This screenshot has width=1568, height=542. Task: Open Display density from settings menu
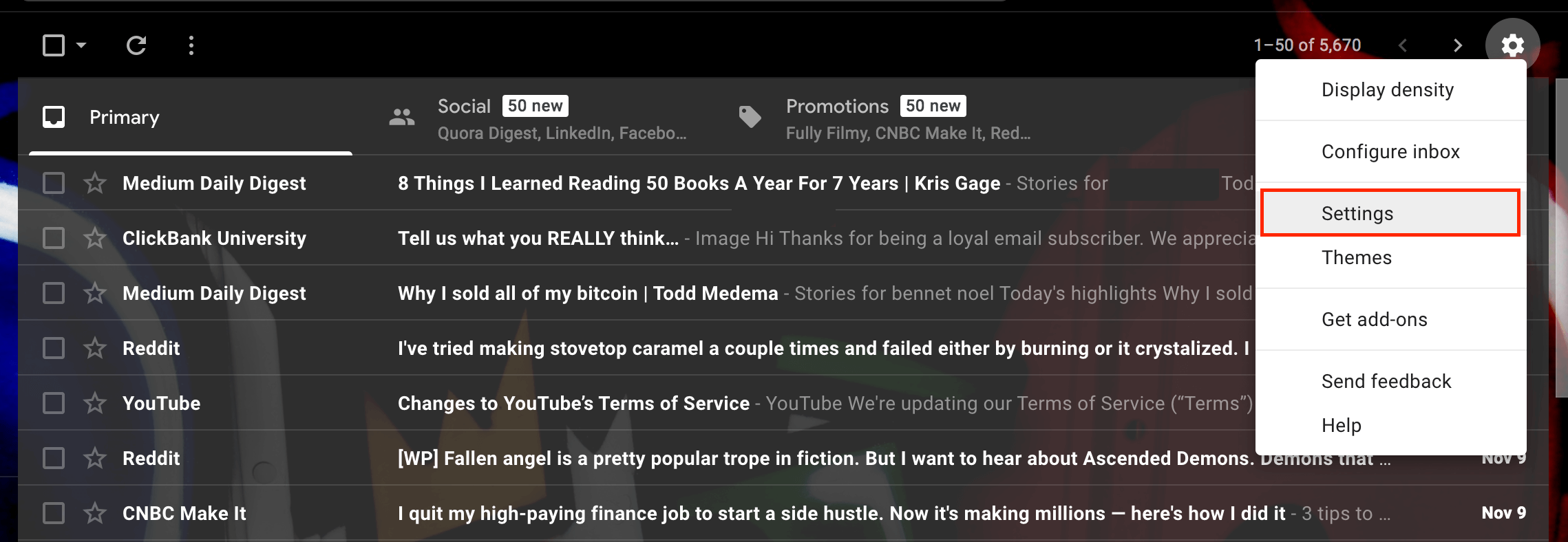(1388, 90)
